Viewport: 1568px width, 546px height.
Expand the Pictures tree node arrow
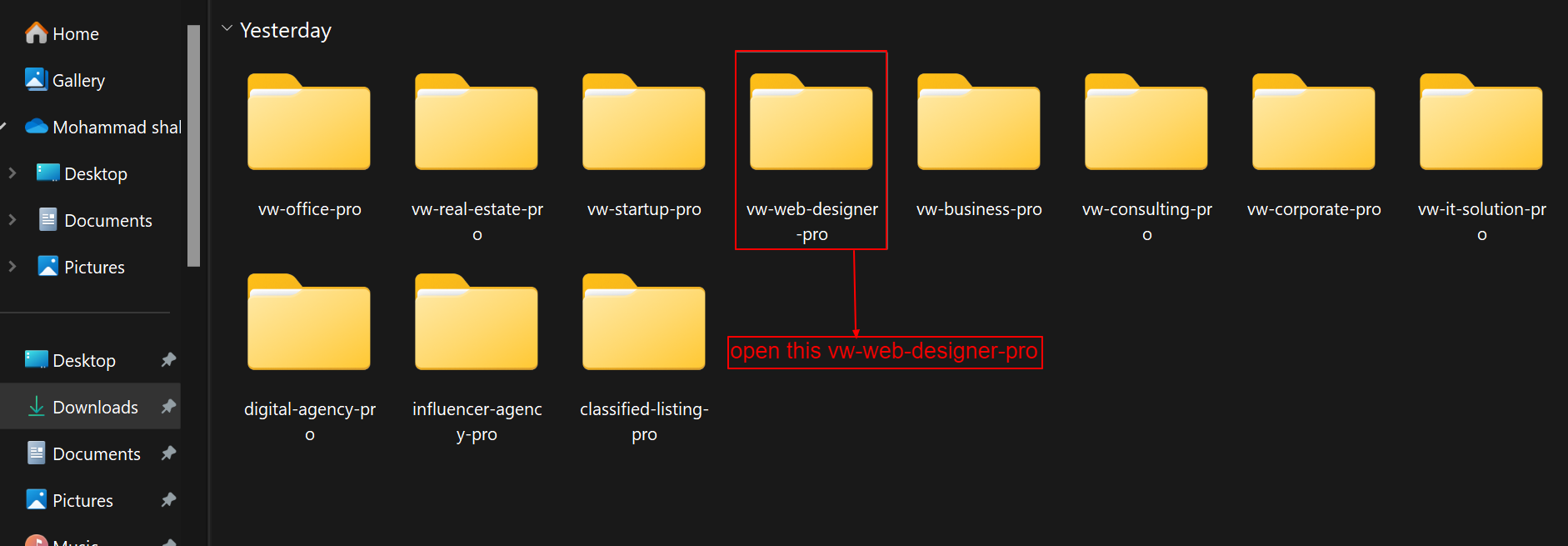point(12,267)
